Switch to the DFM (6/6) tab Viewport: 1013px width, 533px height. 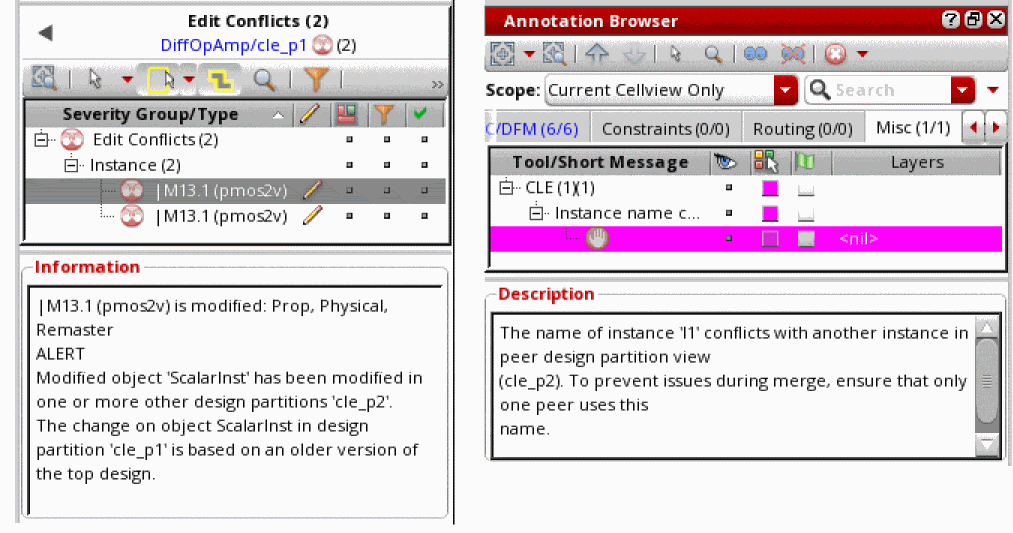pyautogui.click(x=536, y=129)
